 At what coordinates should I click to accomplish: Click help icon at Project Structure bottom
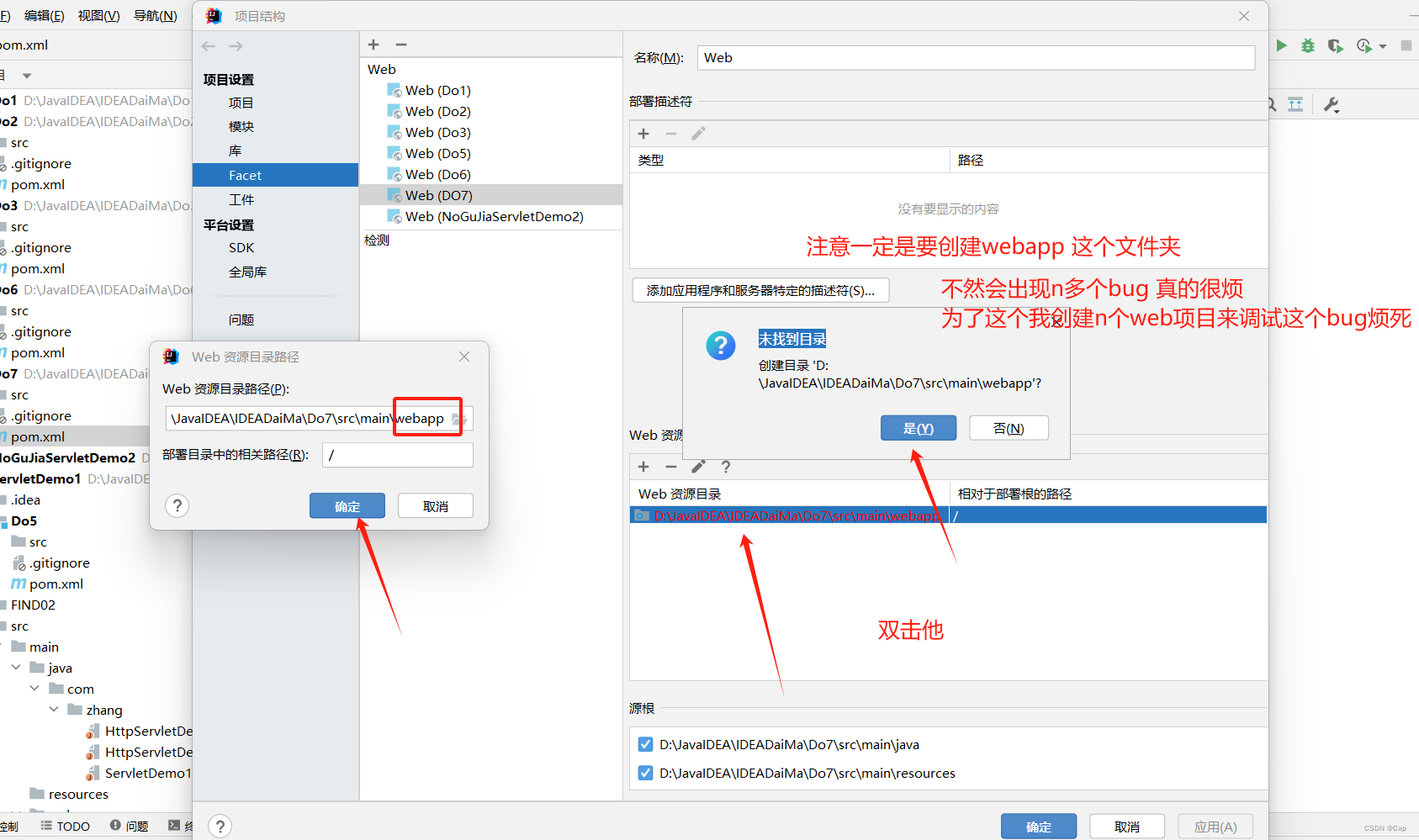[220, 827]
